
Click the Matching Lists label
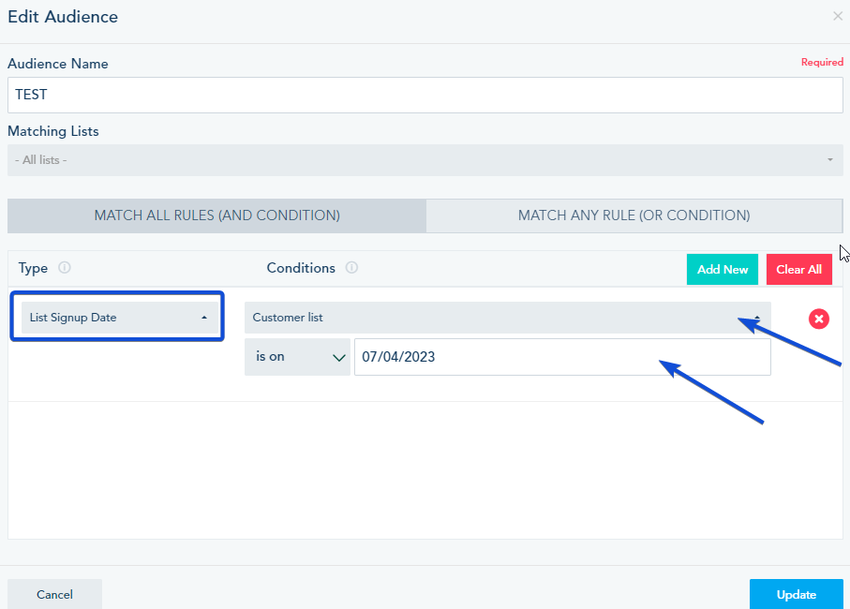tap(53, 131)
